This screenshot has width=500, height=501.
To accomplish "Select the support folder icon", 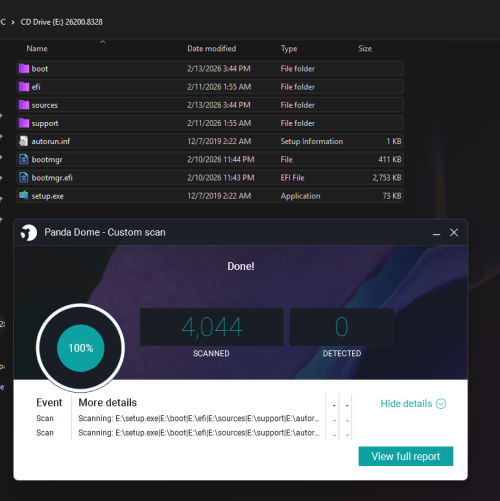I will pos(24,123).
